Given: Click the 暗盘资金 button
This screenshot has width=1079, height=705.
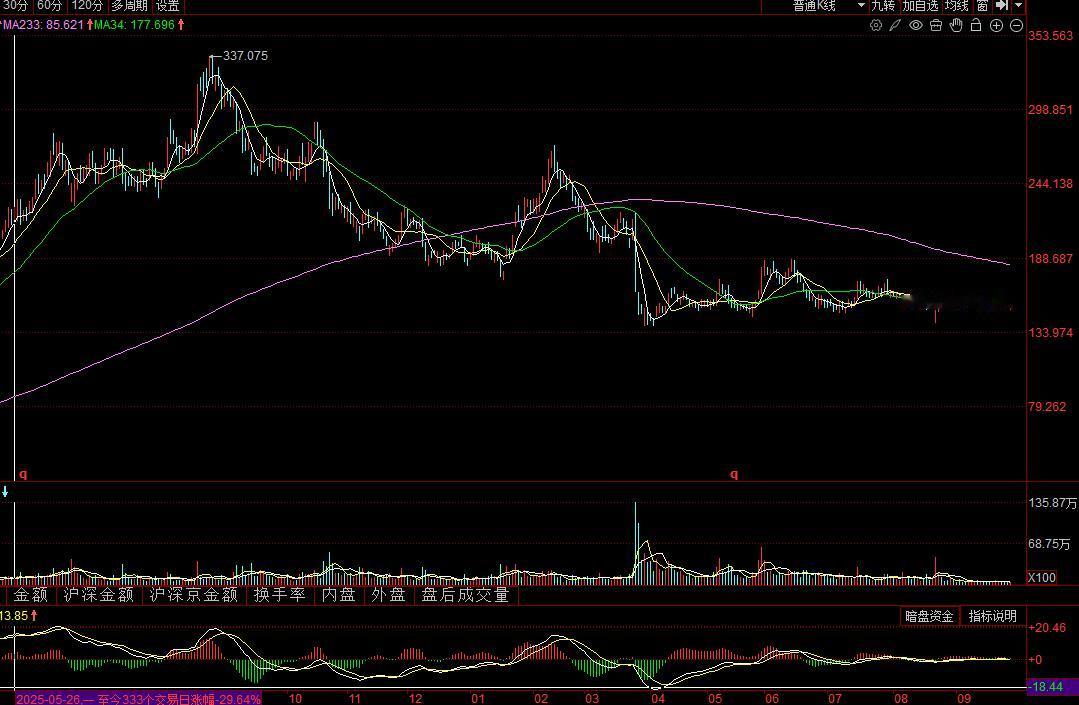Looking at the screenshot, I should (x=929, y=616).
